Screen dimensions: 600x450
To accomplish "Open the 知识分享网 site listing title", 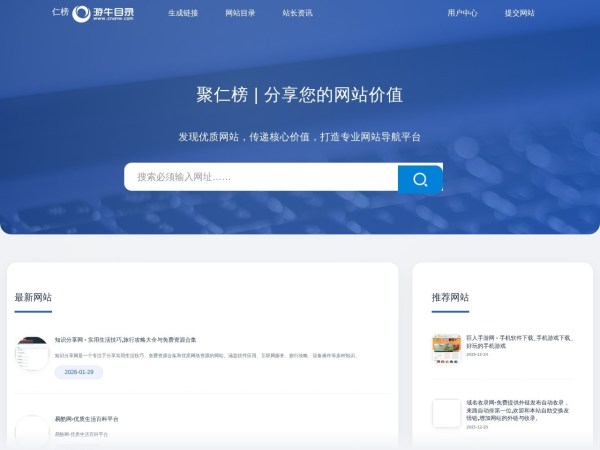I will pos(125,340).
